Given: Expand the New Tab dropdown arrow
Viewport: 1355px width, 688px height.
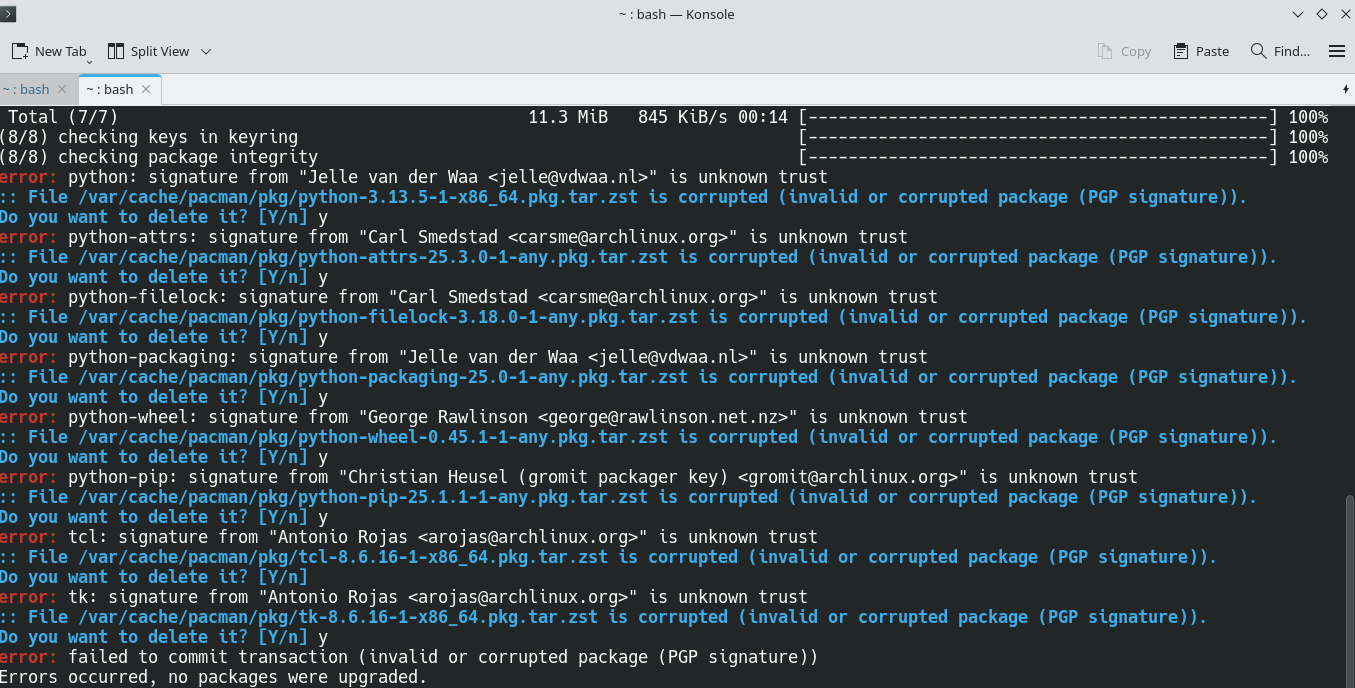Looking at the screenshot, I should tap(89, 61).
